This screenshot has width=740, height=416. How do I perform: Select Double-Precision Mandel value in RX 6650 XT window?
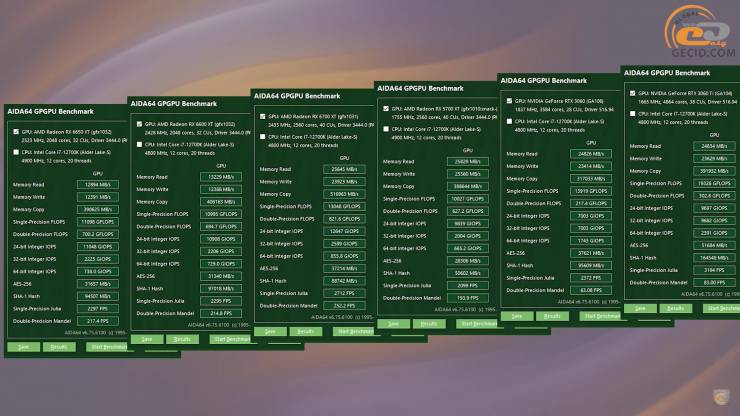click(98, 321)
